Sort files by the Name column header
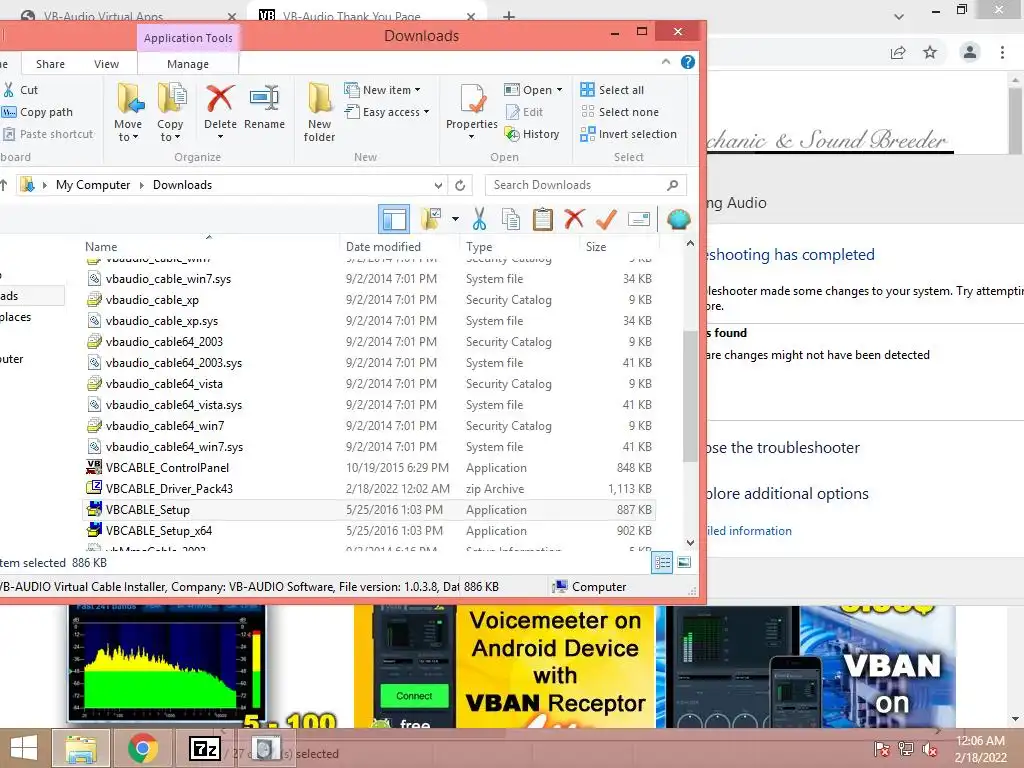Screen dimensions: 1024x768 tap(101, 247)
